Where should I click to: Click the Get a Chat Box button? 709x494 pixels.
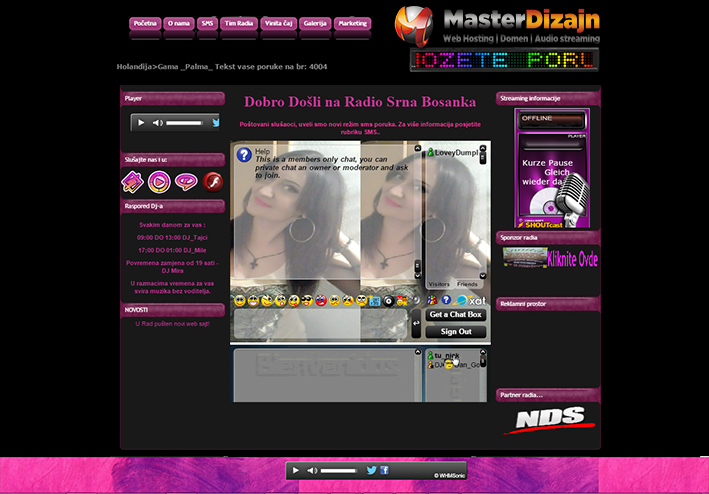(456, 315)
